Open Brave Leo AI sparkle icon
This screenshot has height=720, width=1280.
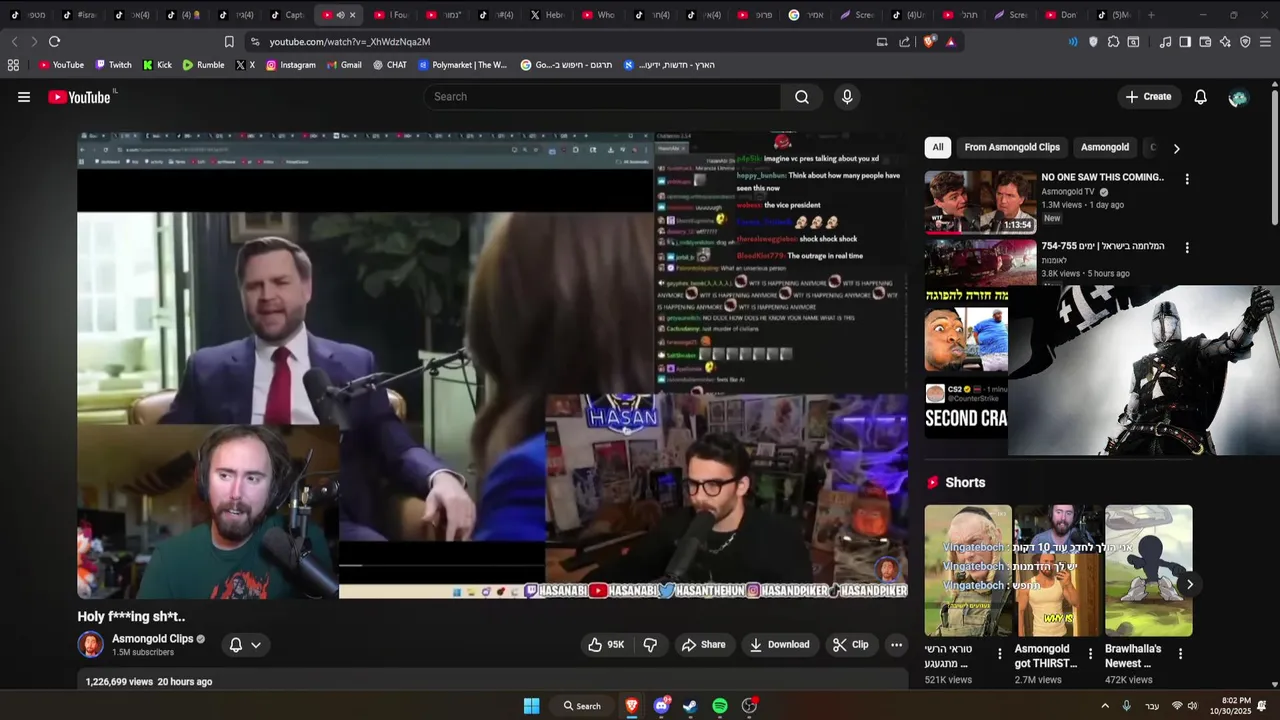(x=1225, y=42)
